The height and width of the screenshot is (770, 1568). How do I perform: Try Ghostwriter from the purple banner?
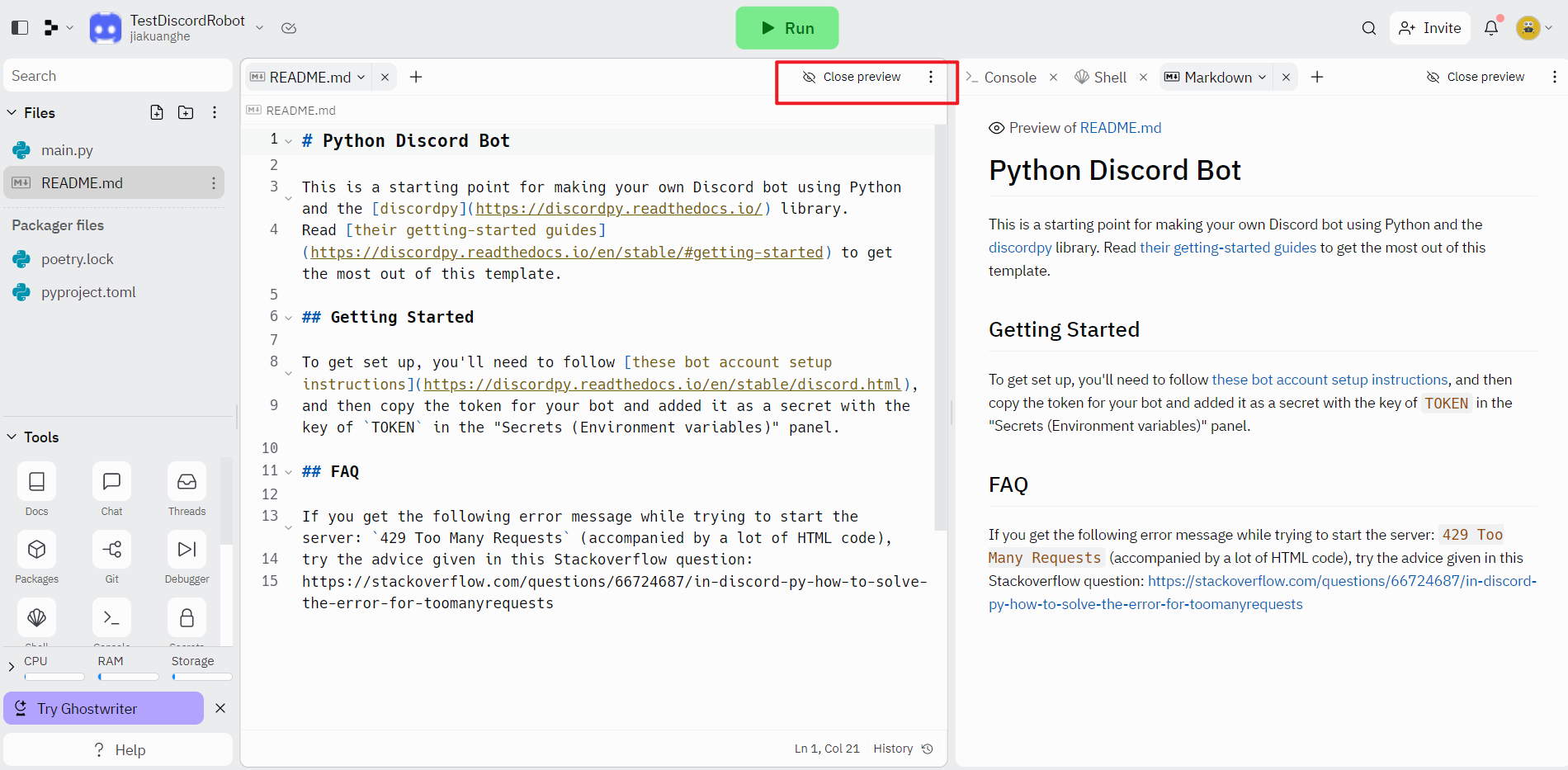[104, 708]
